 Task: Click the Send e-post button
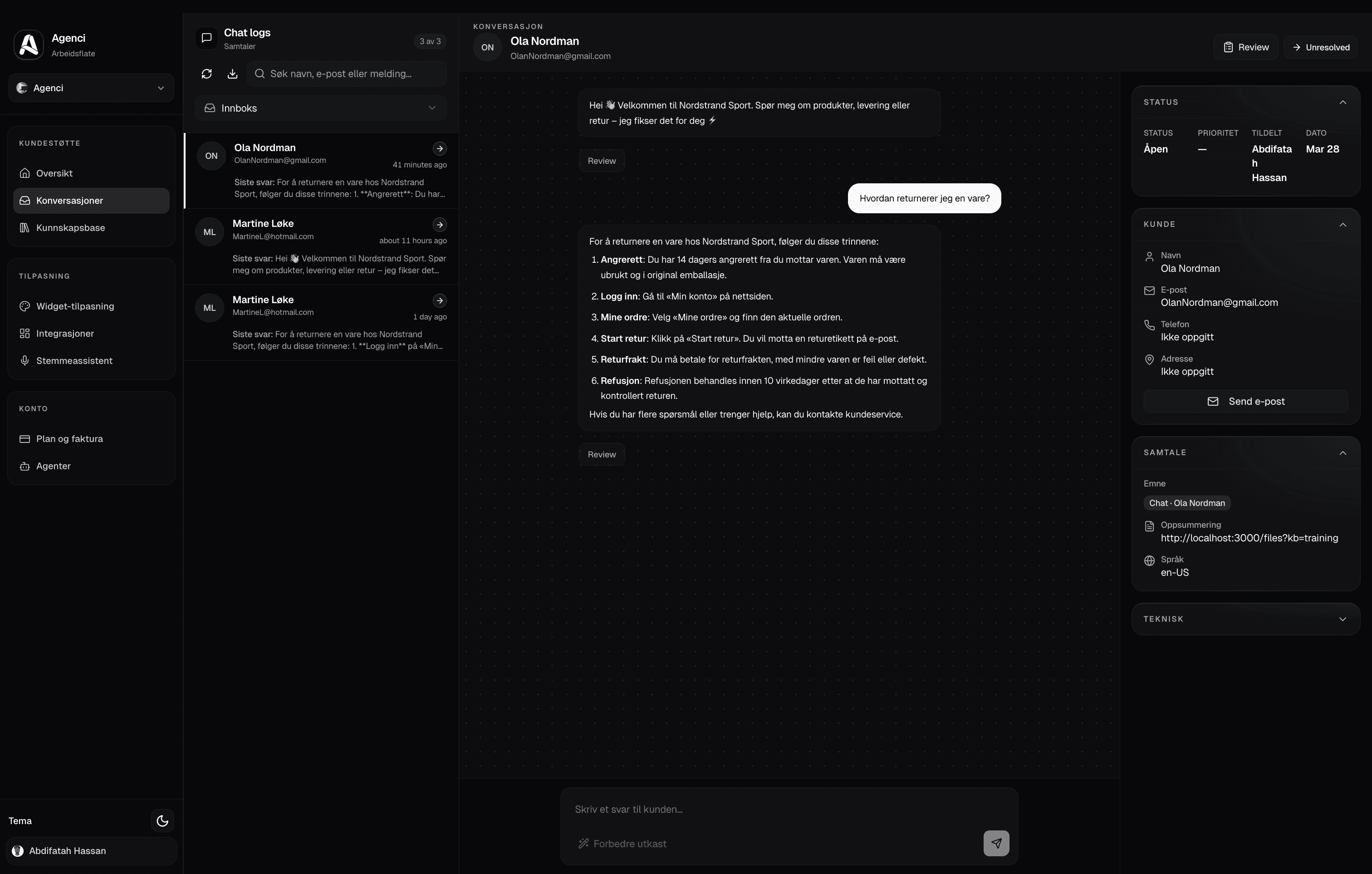point(1245,402)
